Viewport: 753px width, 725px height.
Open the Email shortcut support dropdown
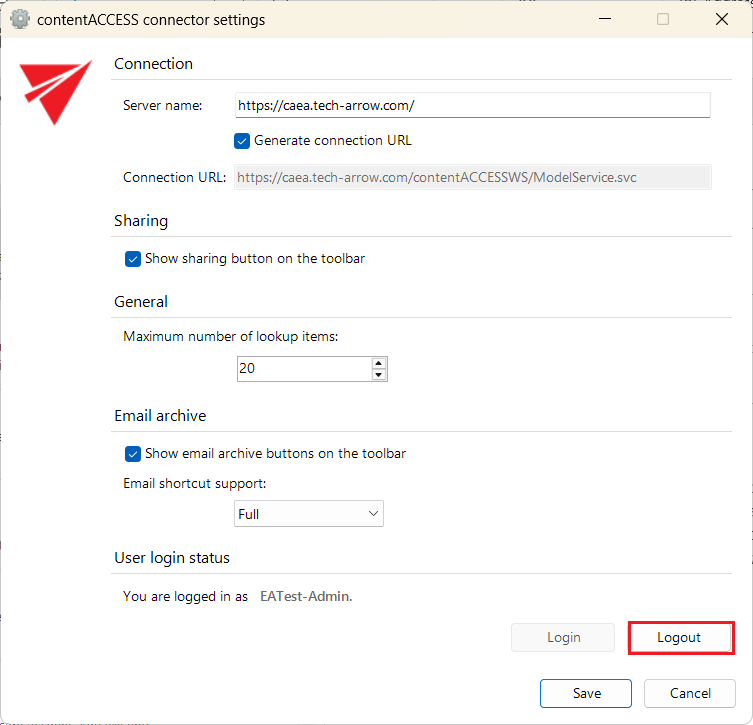pos(309,514)
